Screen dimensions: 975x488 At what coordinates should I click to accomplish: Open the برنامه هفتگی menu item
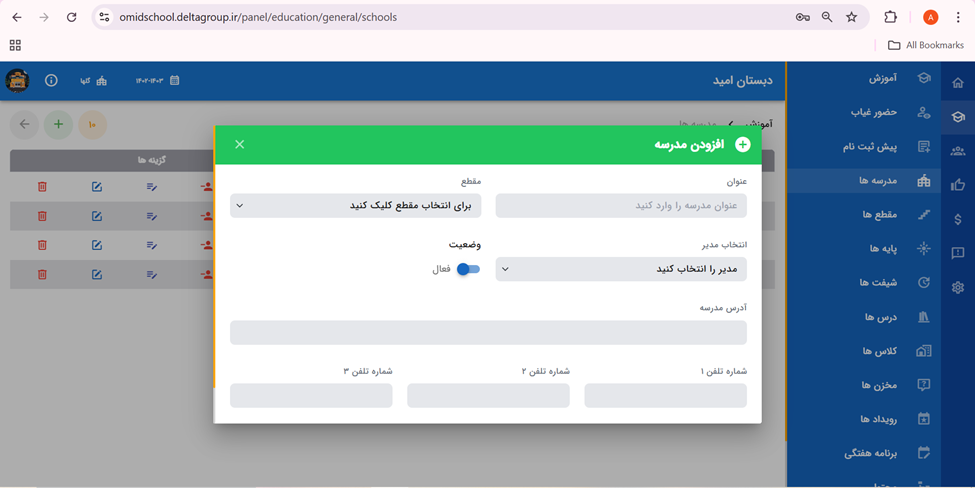point(864,453)
